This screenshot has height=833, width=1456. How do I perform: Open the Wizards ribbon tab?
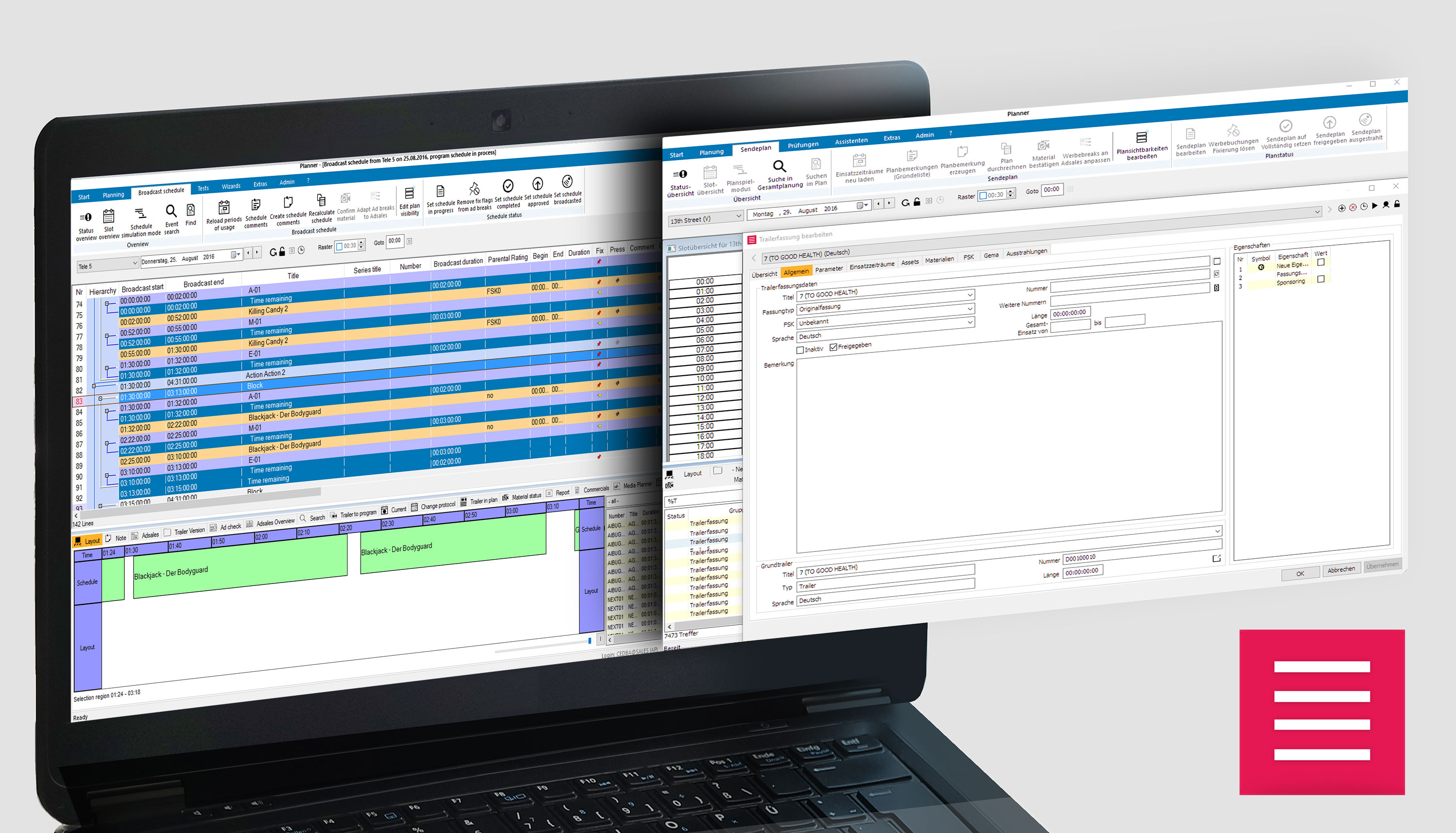(x=231, y=186)
